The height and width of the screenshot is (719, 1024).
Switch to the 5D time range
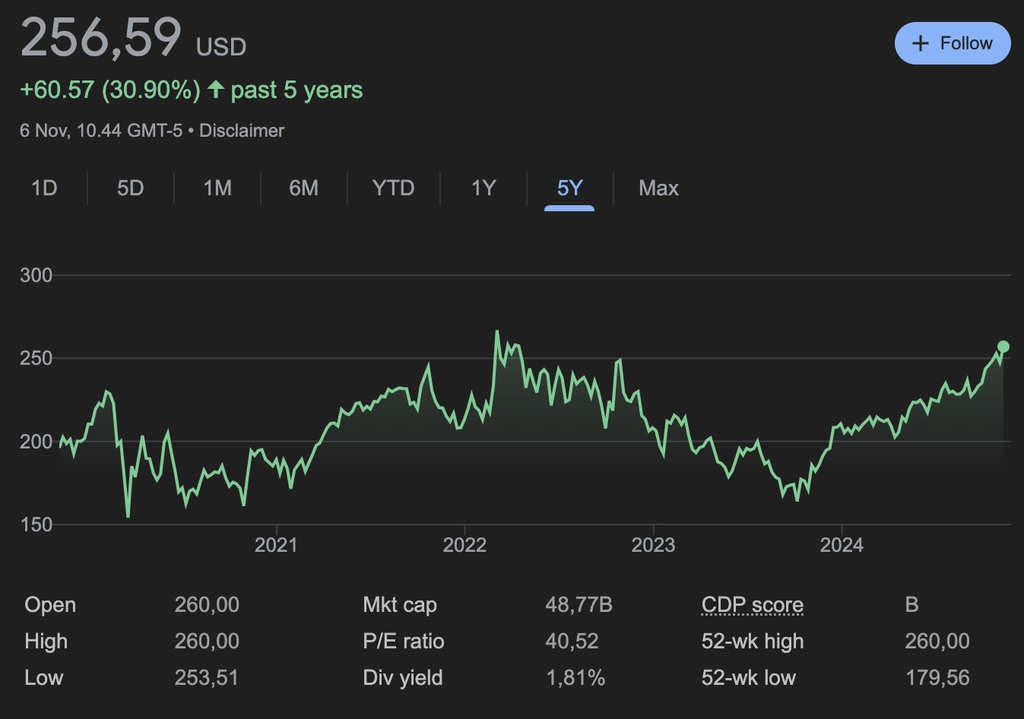pos(130,188)
